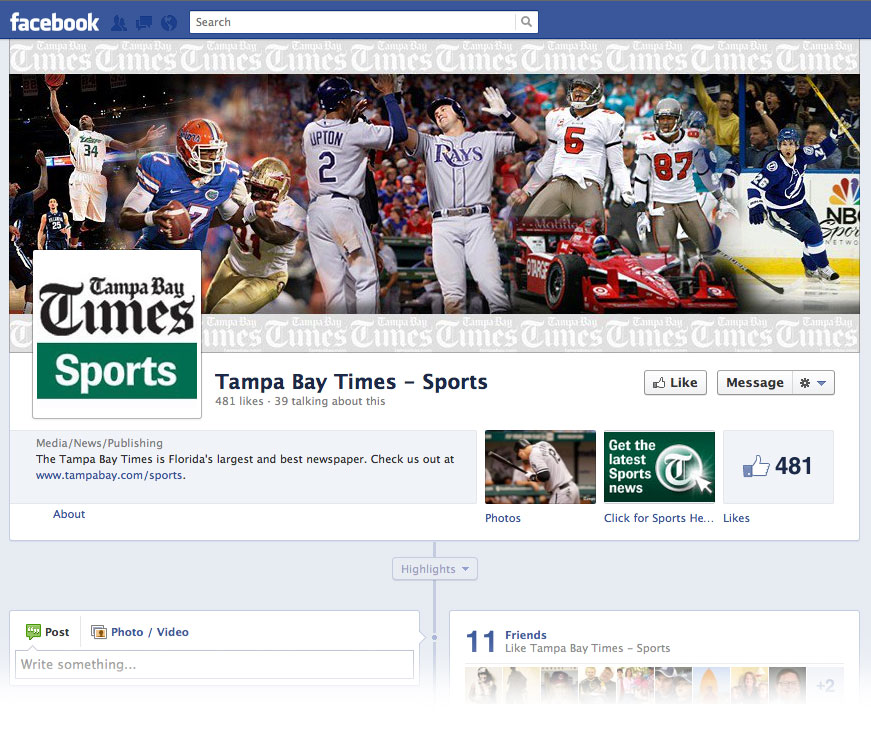Click 'Like Tampa Bay Times – Sports' text
This screenshot has height=739, width=871.
point(587,648)
